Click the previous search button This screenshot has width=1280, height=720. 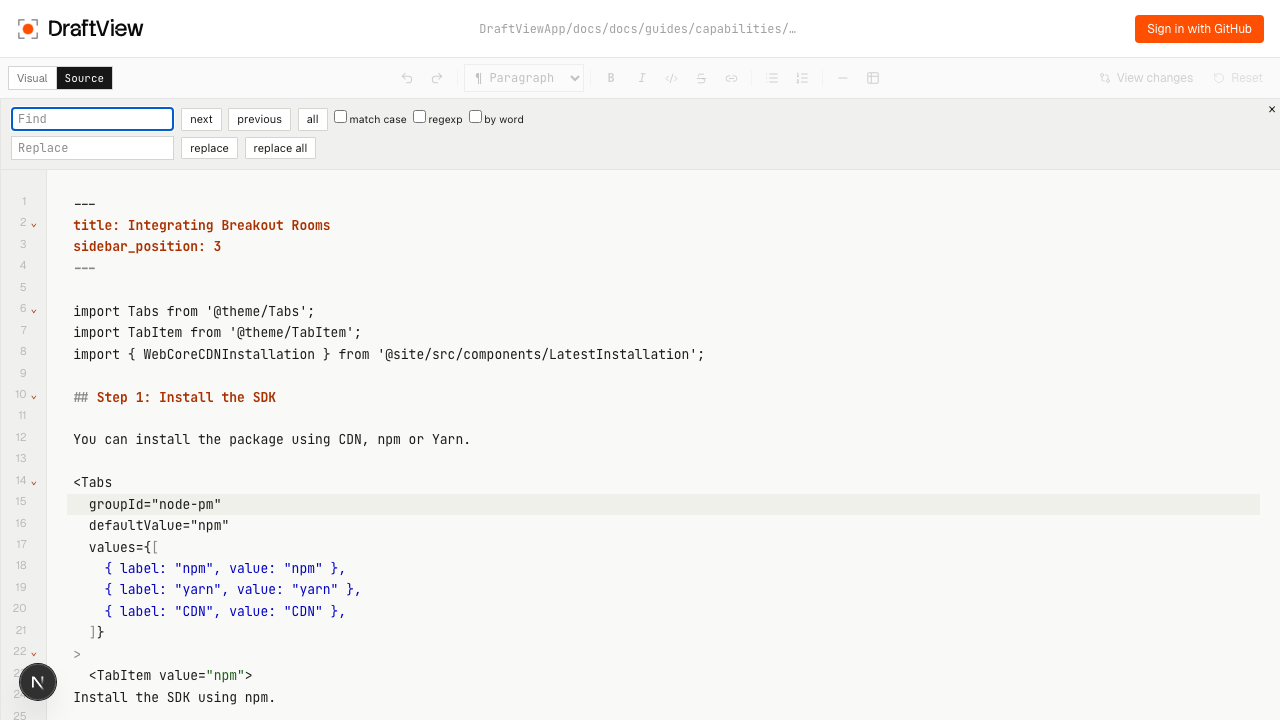(259, 119)
